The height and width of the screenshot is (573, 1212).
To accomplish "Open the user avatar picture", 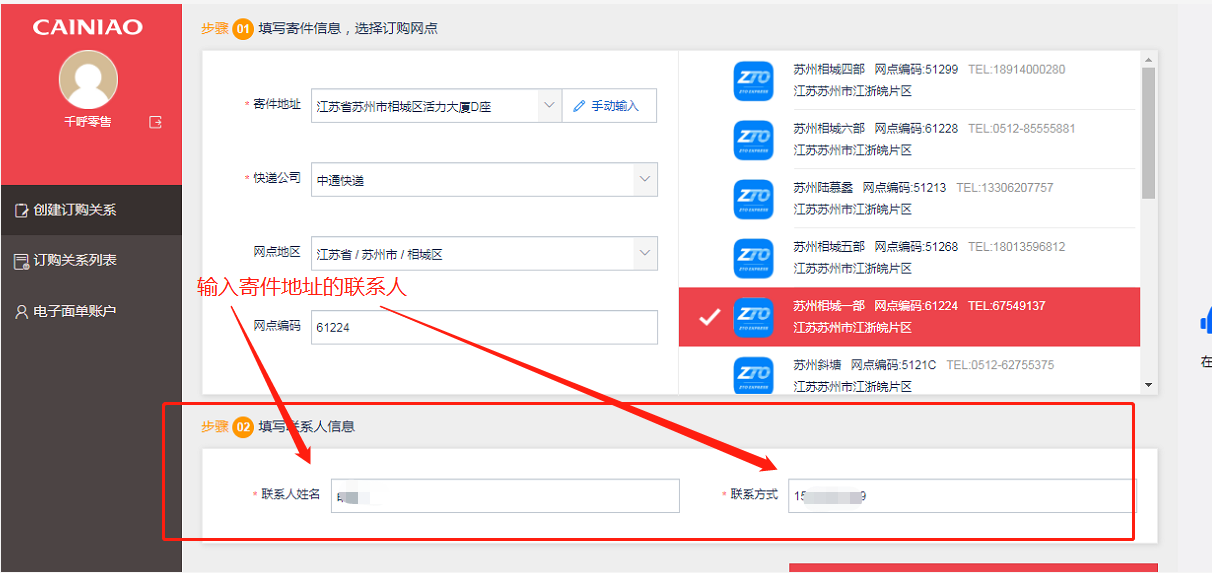I will pos(88,79).
